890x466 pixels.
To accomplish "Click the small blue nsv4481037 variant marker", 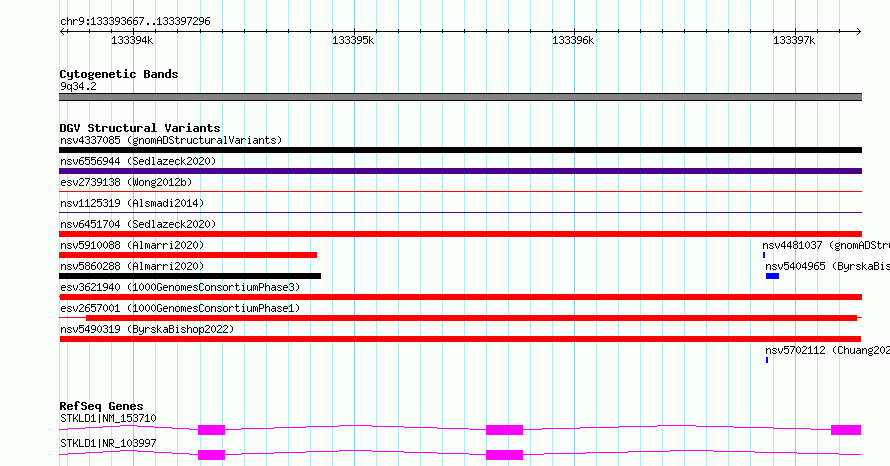I will (764, 255).
